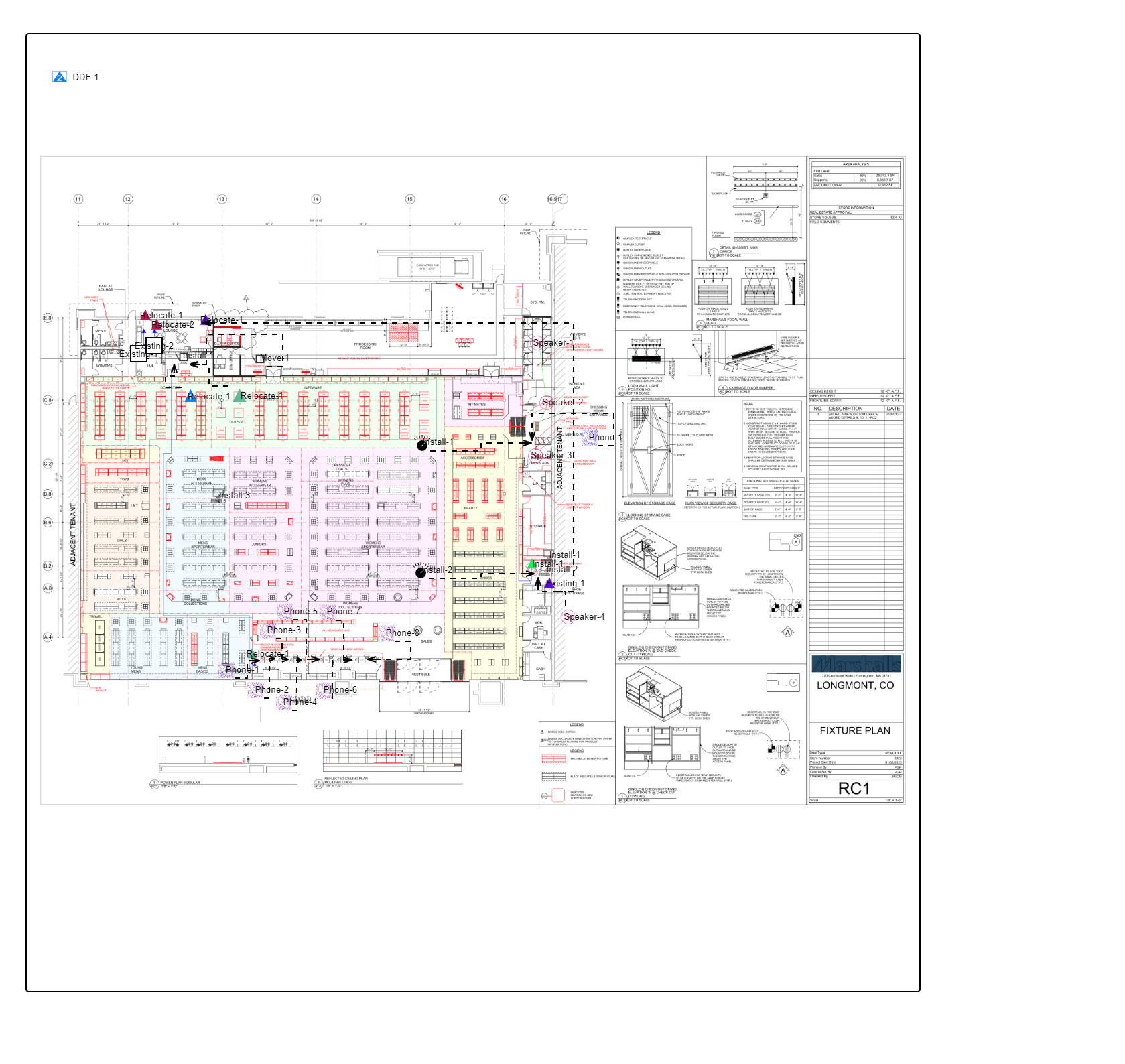Select the Speaker-1 circle marker
Screen dimensions: 1125x1064
point(539,343)
